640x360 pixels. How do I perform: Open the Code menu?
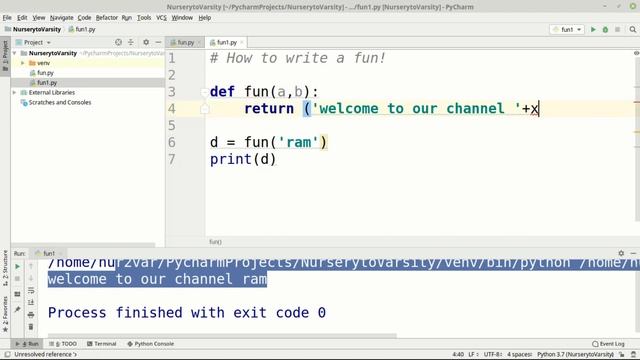(84, 18)
